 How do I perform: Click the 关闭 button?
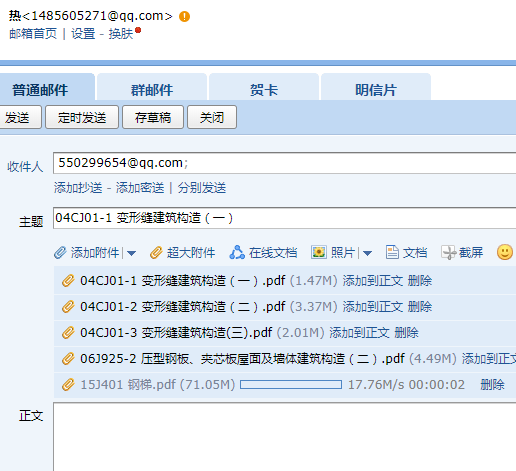pos(212,117)
